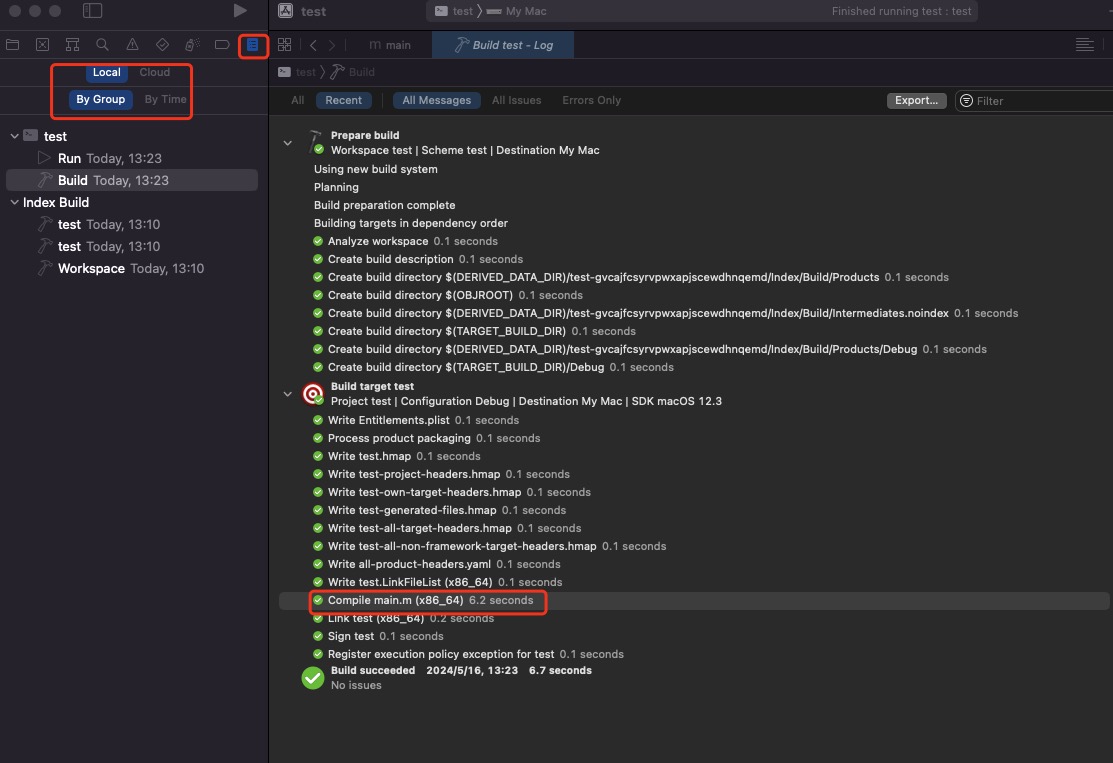Open the Project navigator folder icon
1113x763 pixels.
click(13, 45)
